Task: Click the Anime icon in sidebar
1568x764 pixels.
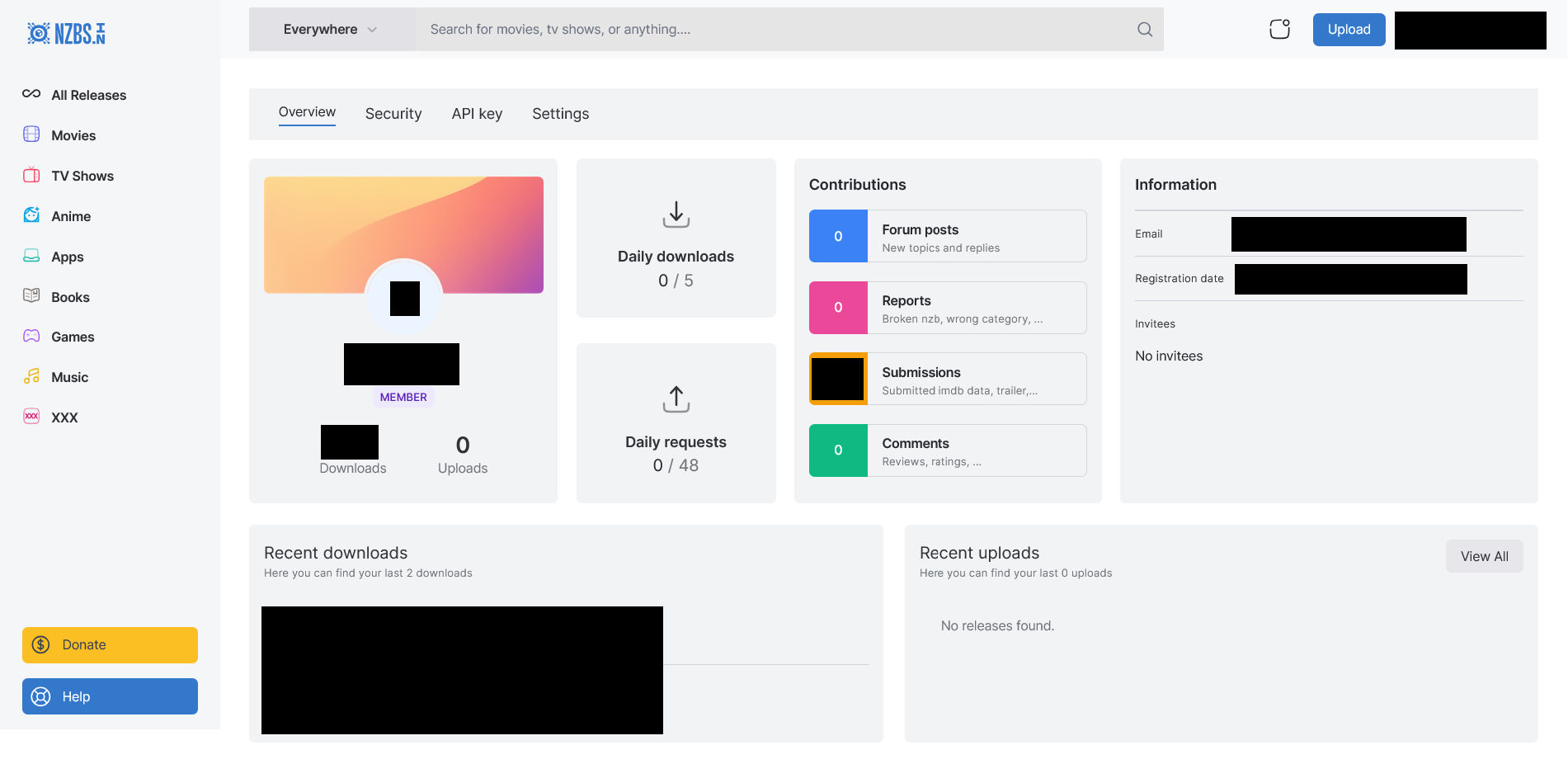Action: [31, 215]
